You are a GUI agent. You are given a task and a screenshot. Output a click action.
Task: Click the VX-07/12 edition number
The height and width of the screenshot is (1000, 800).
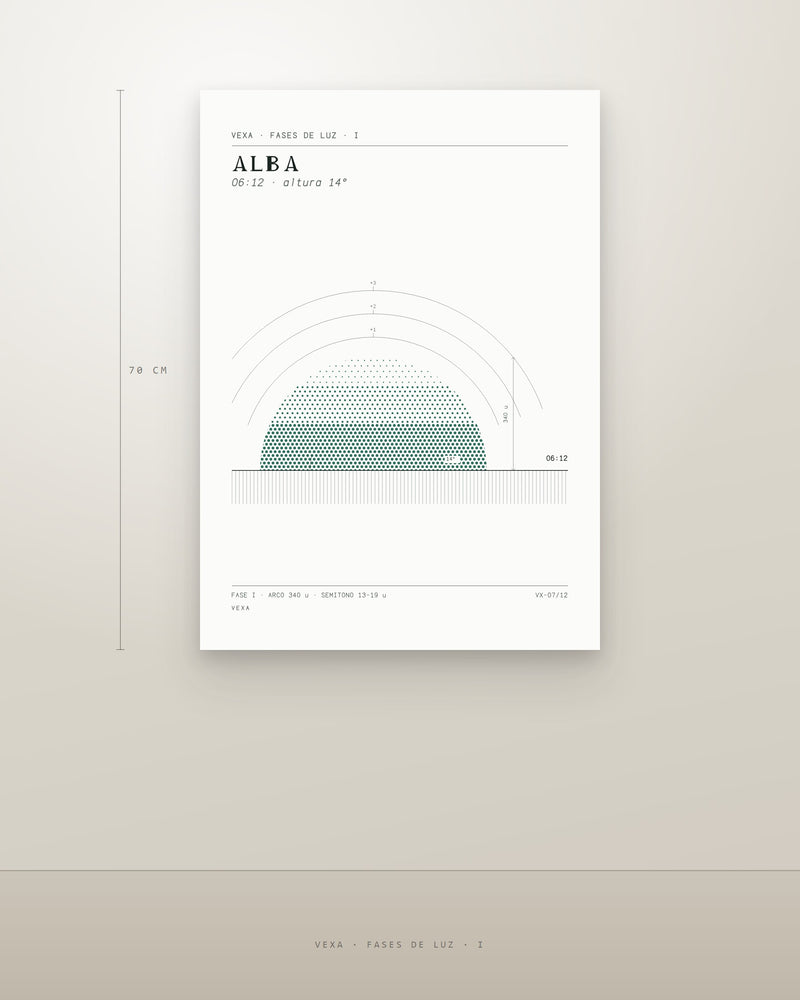click(551, 595)
